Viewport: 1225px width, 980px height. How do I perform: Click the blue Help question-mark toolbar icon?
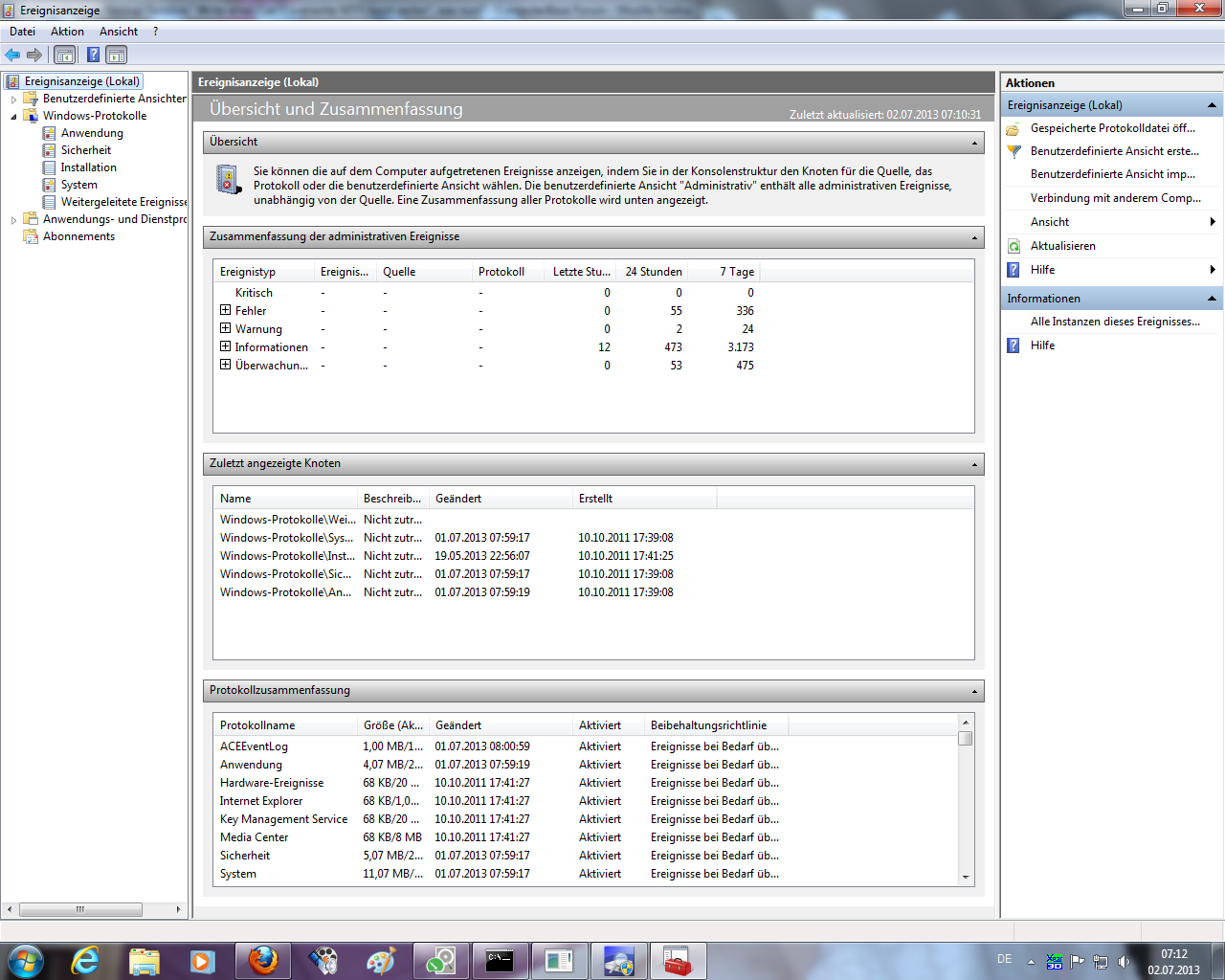[x=93, y=55]
